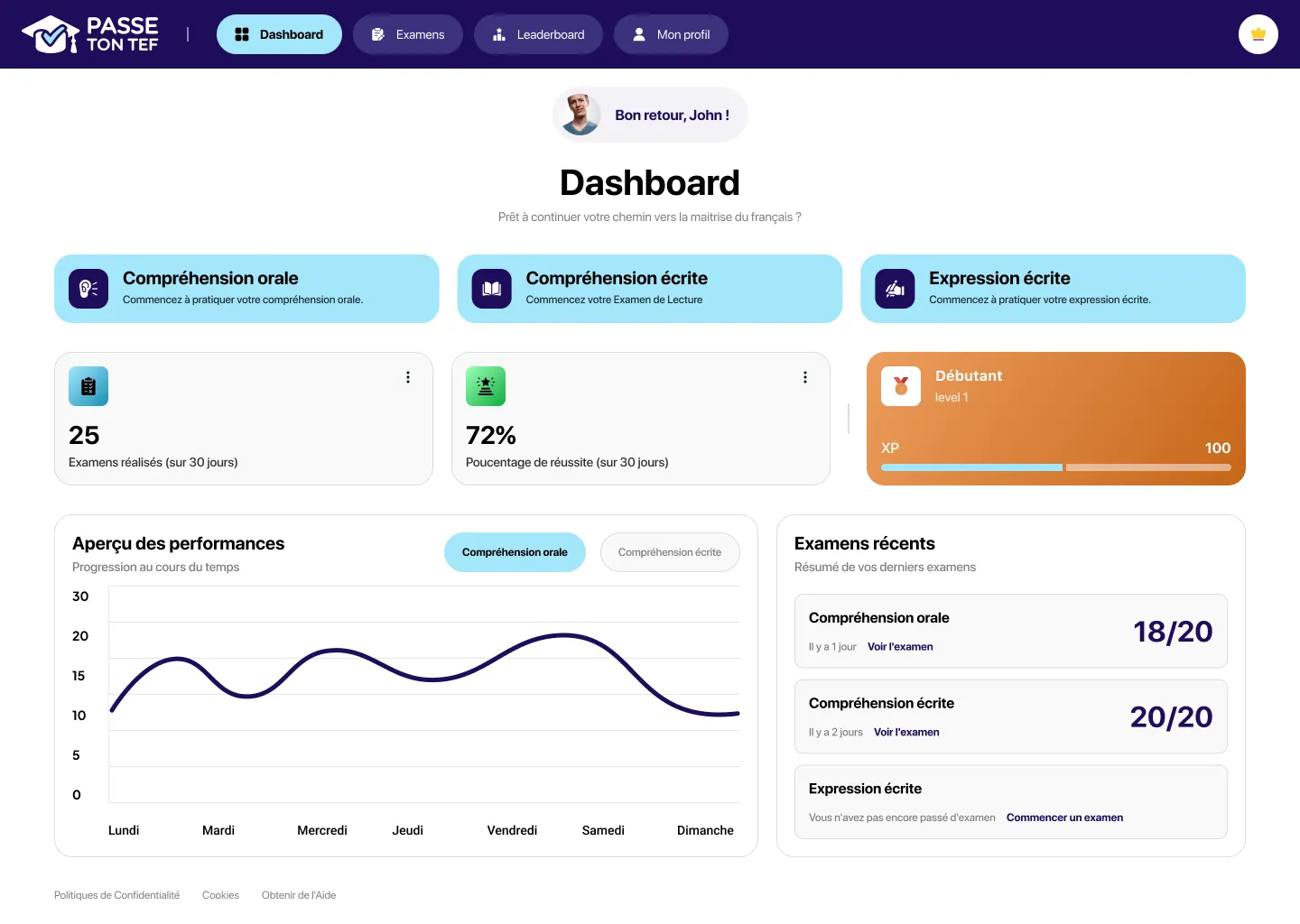This screenshot has width=1300, height=924.
Task: Click the Expression écrite writing icon
Action: coord(895,289)
